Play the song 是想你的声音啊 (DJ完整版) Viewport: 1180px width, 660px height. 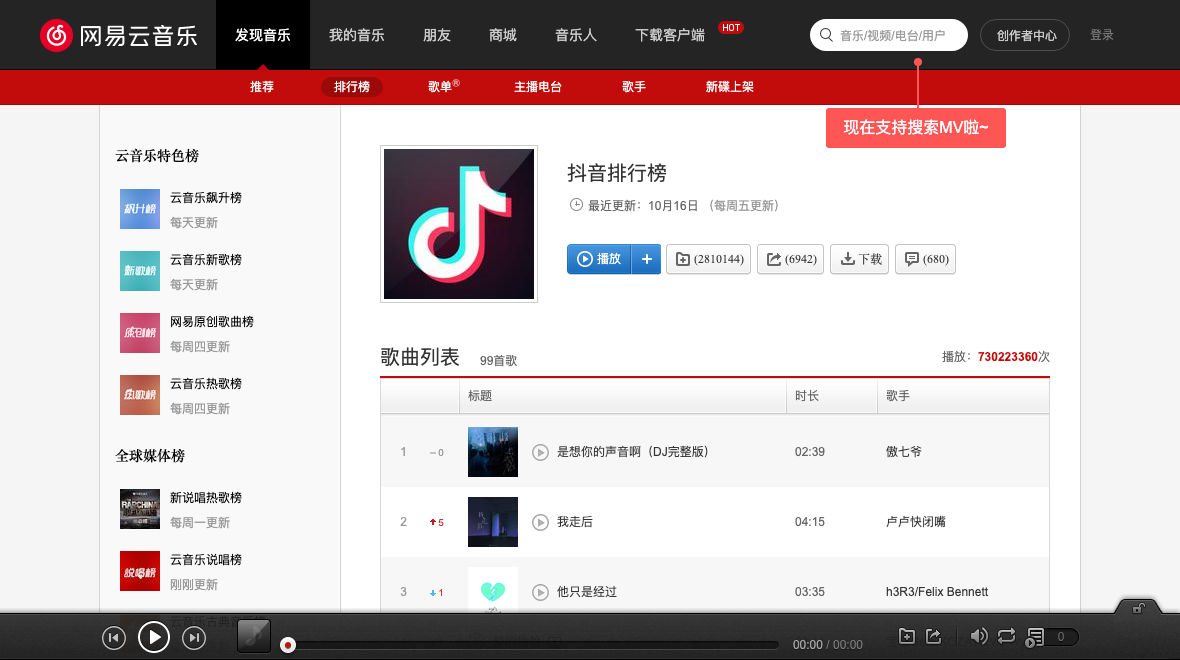point(540,452)
